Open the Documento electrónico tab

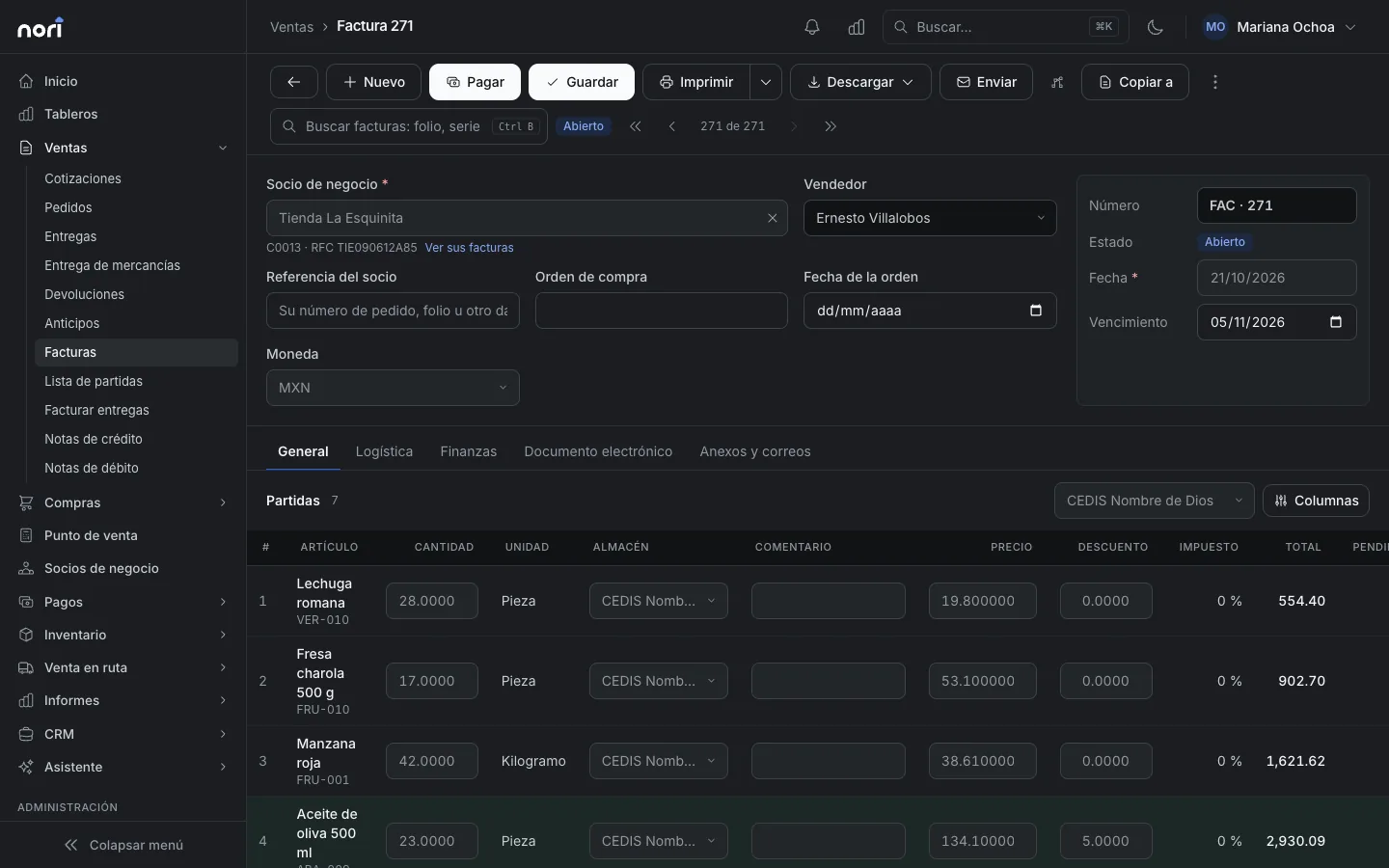[x=598, y=451]
